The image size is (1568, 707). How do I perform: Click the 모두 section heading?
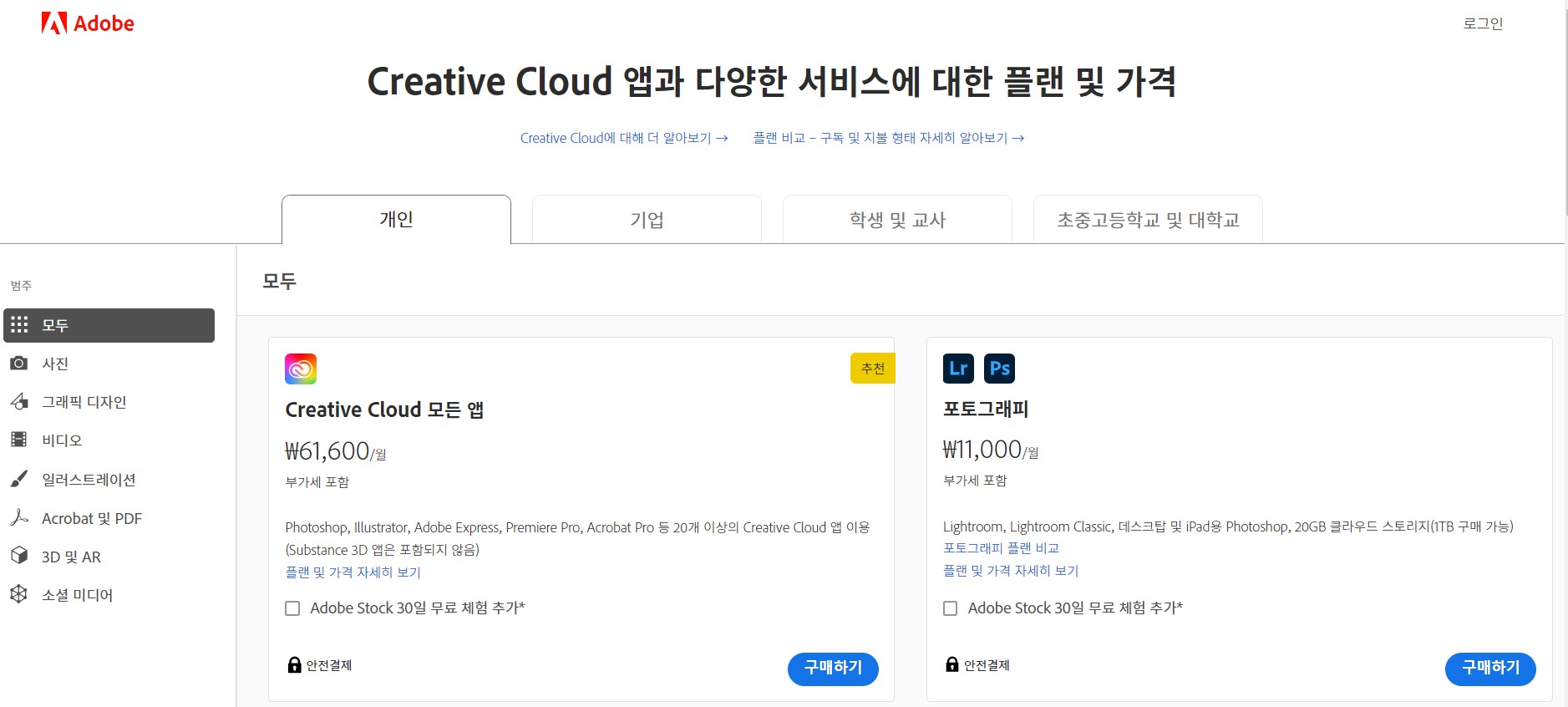click(x=279, y=281)
